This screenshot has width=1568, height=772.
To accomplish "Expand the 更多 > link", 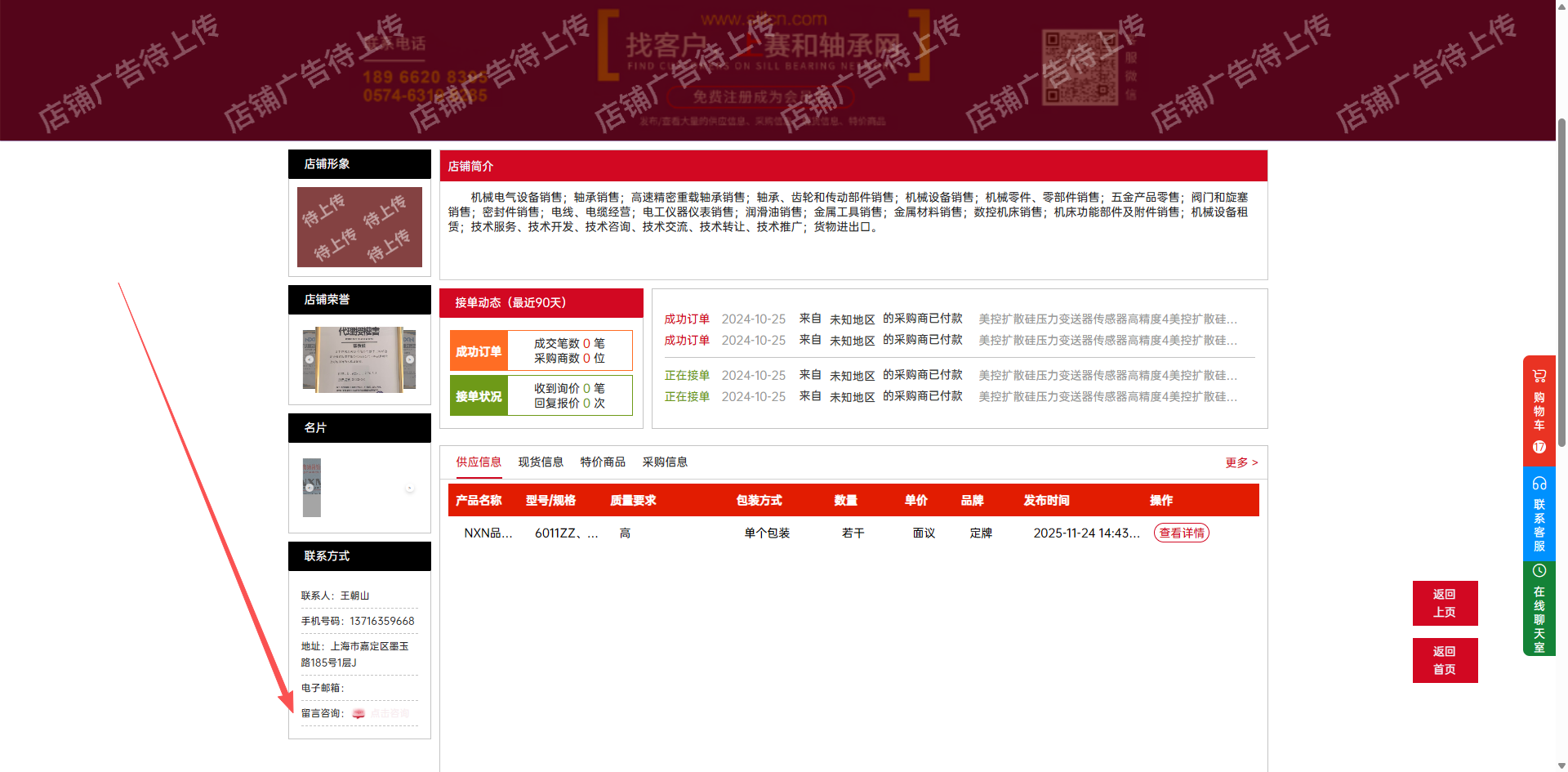I will click(x=1241, y=463).
